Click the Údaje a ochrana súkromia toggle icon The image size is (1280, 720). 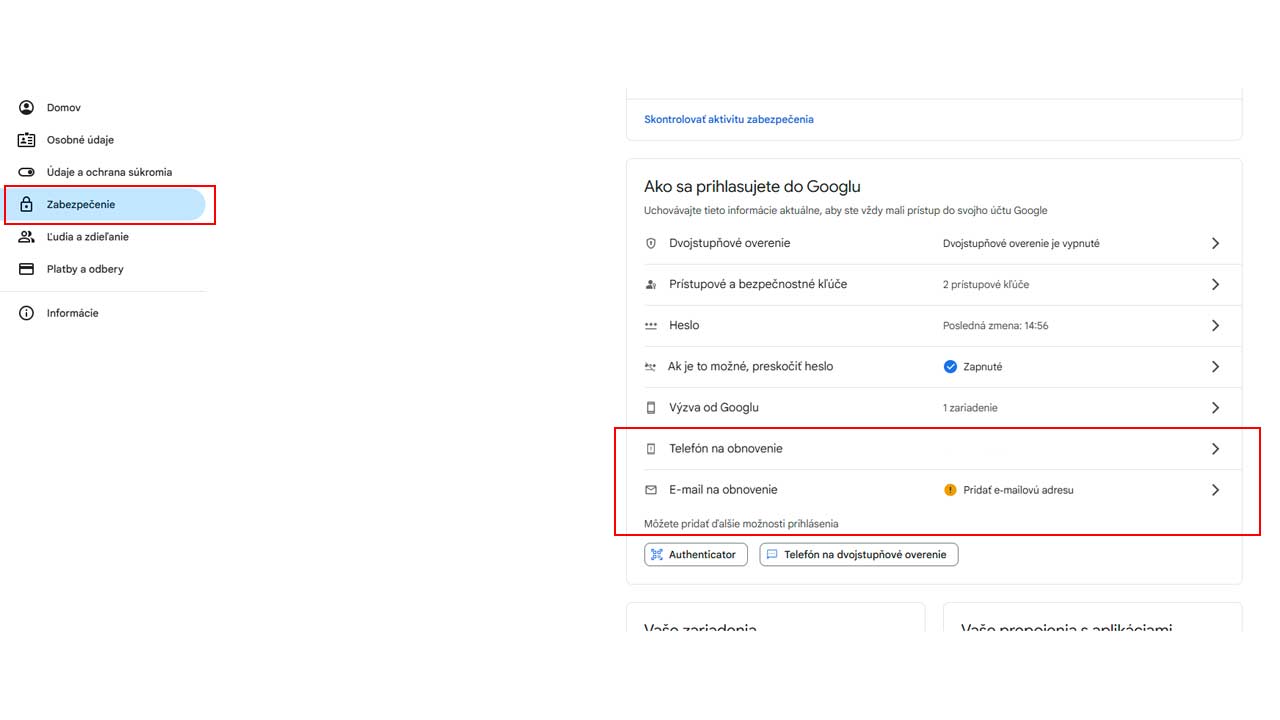tap(27, 172)
